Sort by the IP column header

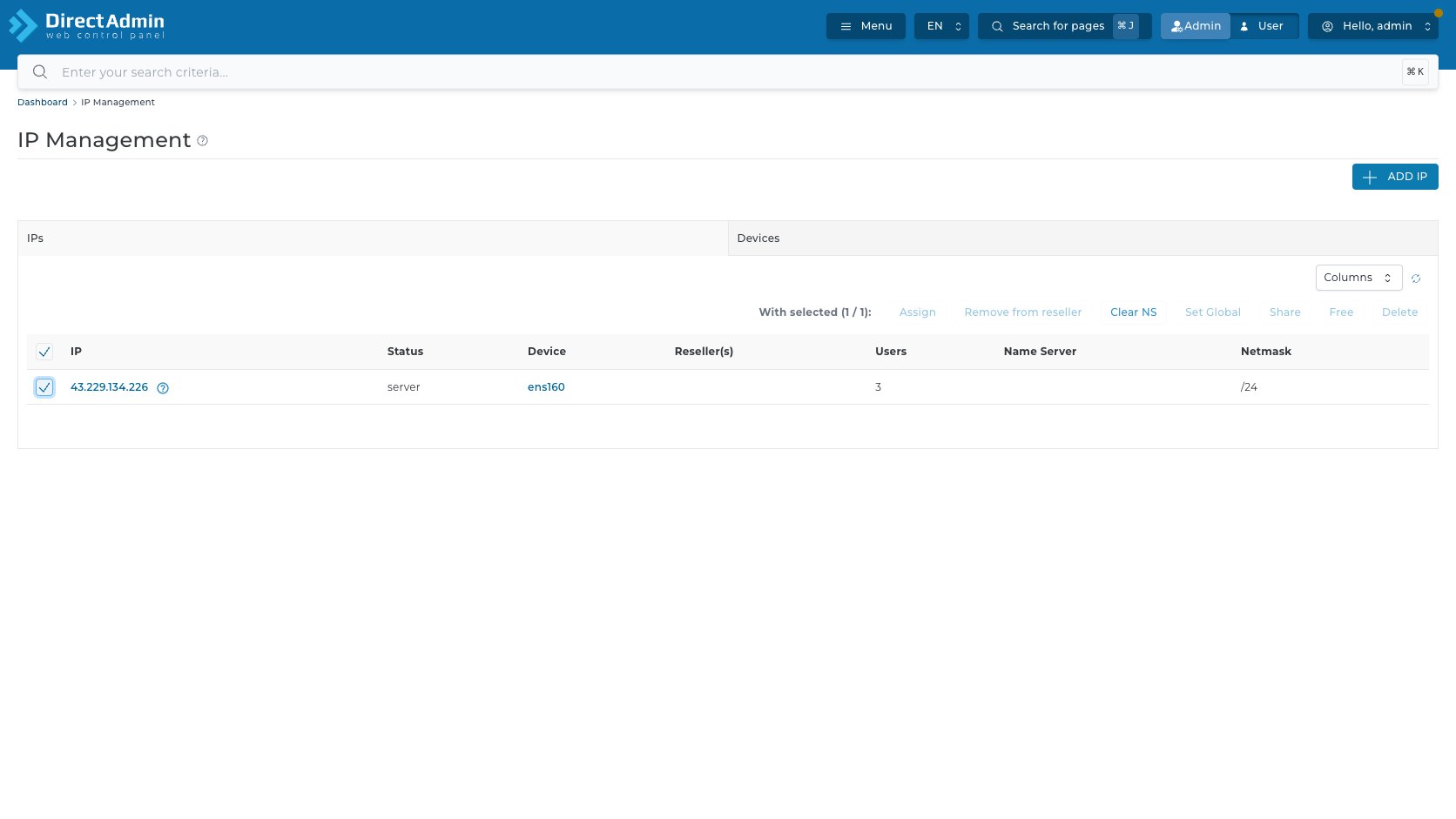(x=76, y=352)
